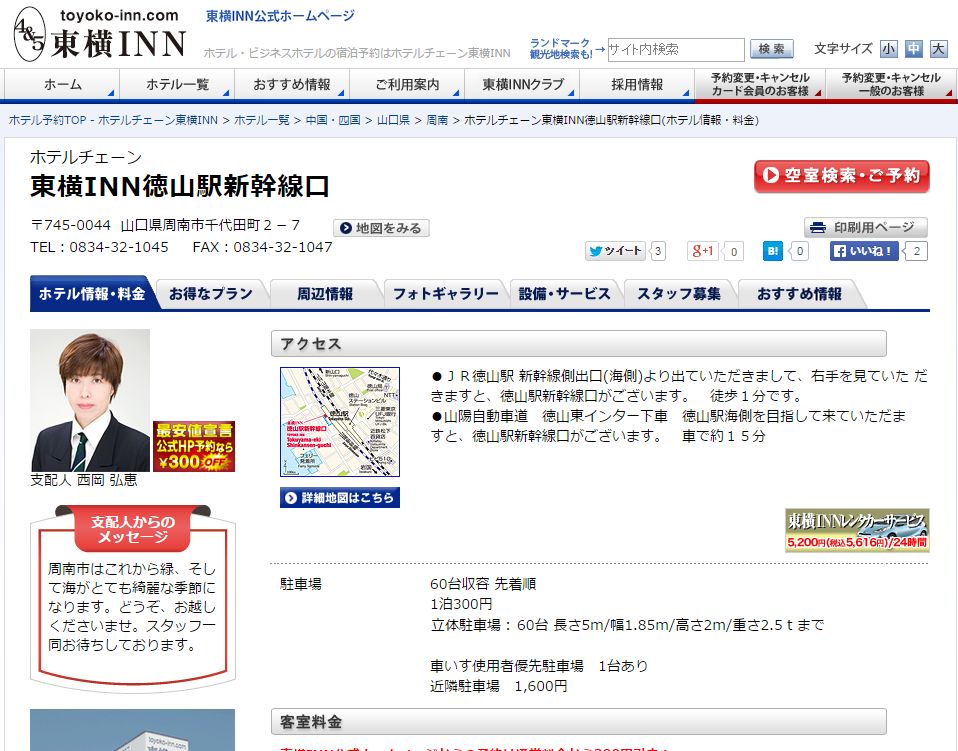Image resolution: width=958 pixels, height=751 pixels.
Task: Click the Twitter share count 3
Action: [x=657, y=251]
